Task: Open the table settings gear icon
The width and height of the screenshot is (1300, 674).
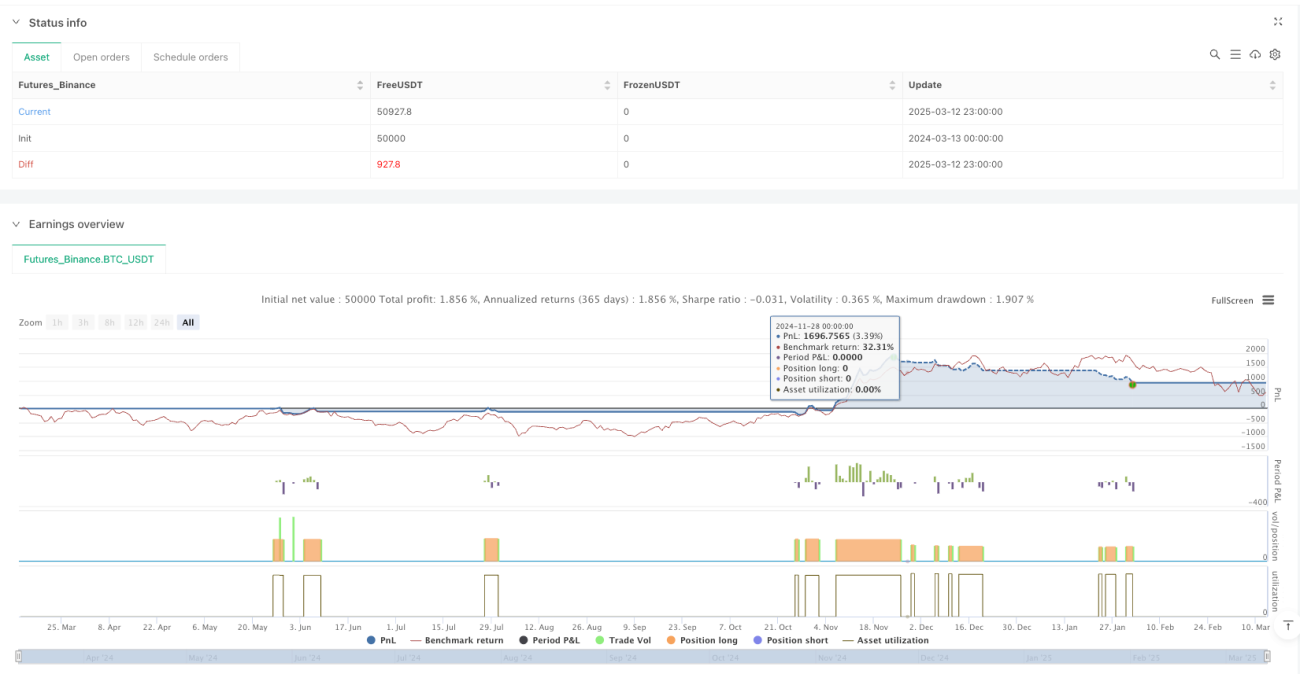Action: 1275,55
